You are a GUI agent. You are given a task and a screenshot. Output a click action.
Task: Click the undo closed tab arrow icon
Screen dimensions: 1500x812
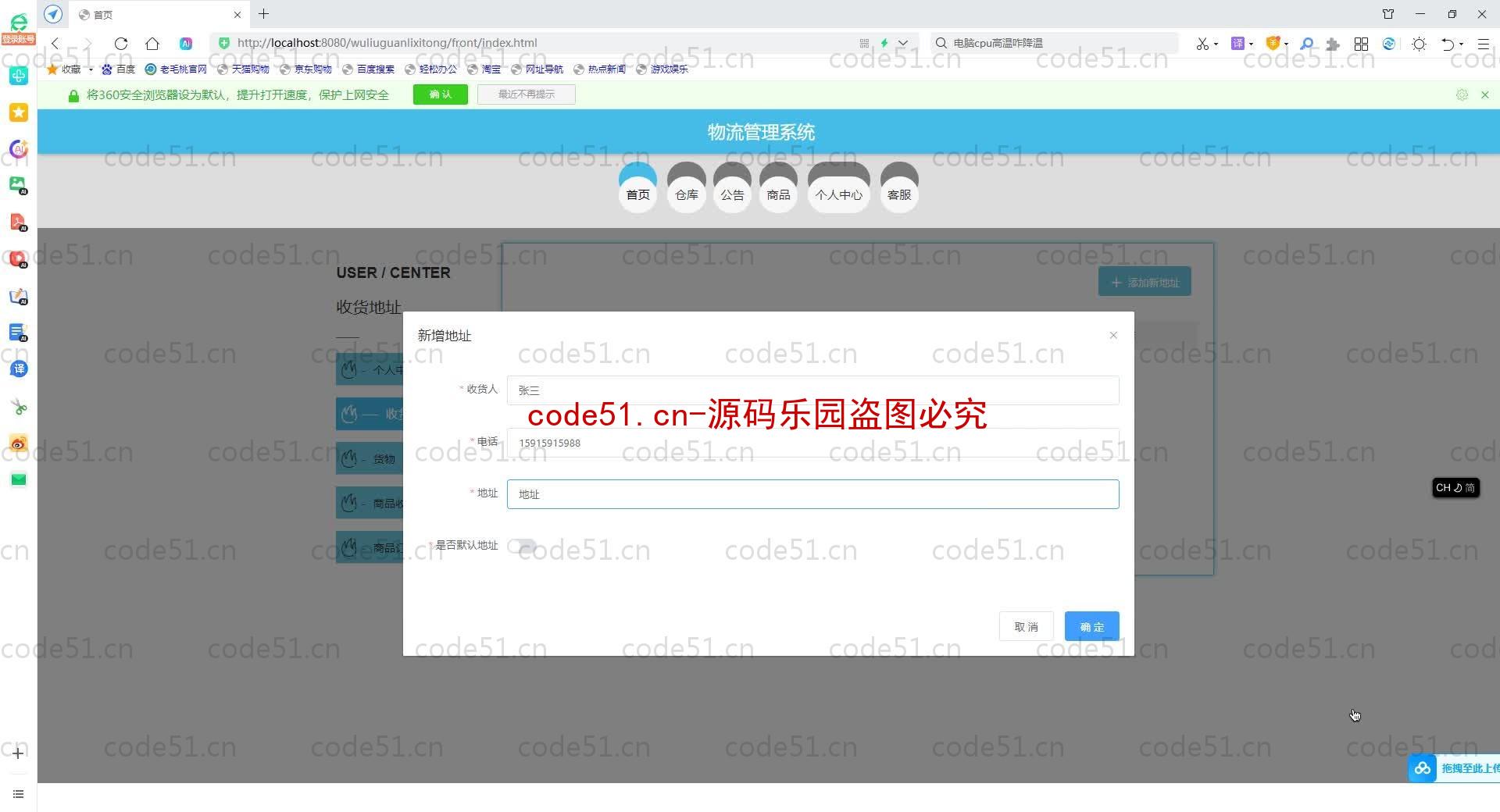[1448, 44]
